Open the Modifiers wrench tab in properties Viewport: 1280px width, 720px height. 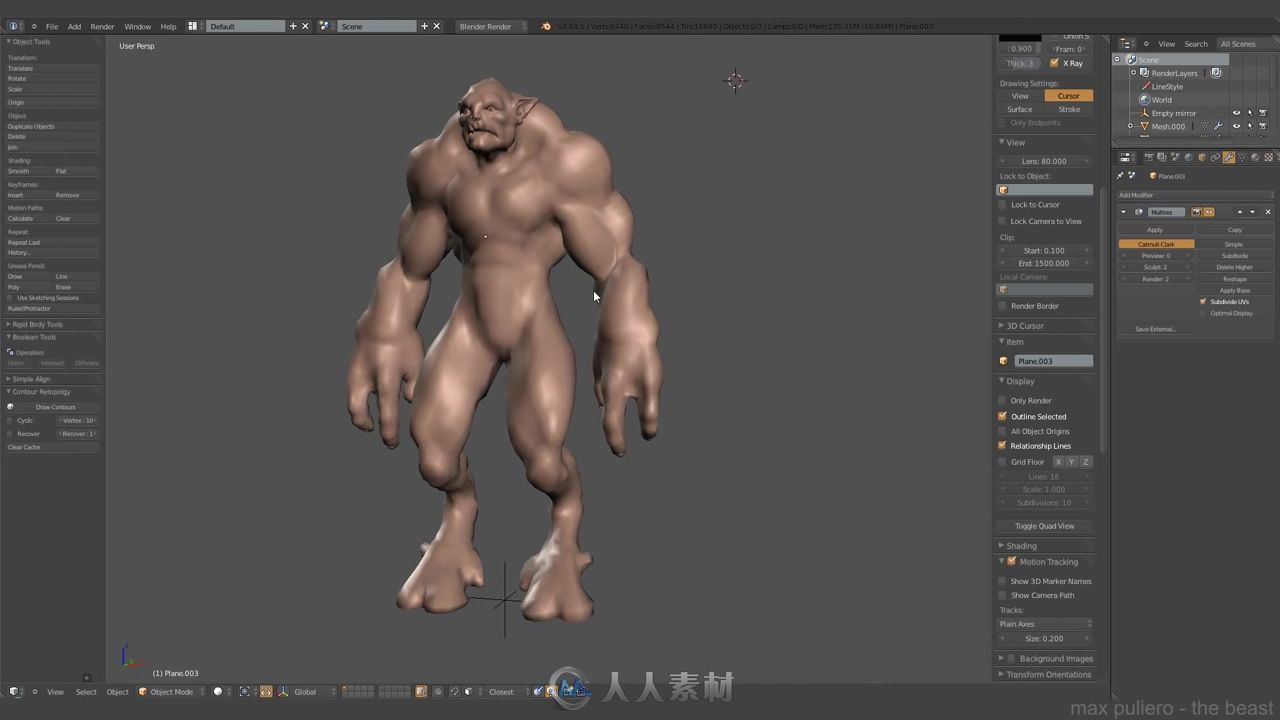click(x=1229, y=157)
